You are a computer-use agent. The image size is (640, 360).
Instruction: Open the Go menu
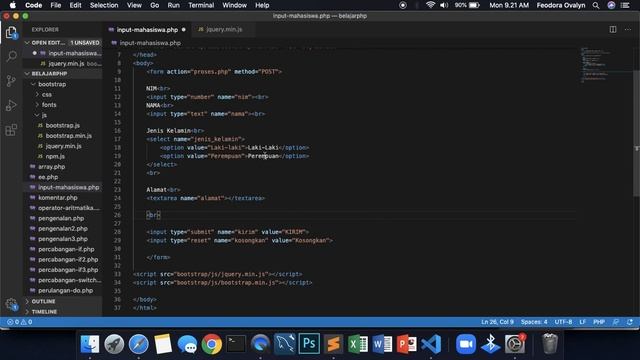(x=155, y=5)
